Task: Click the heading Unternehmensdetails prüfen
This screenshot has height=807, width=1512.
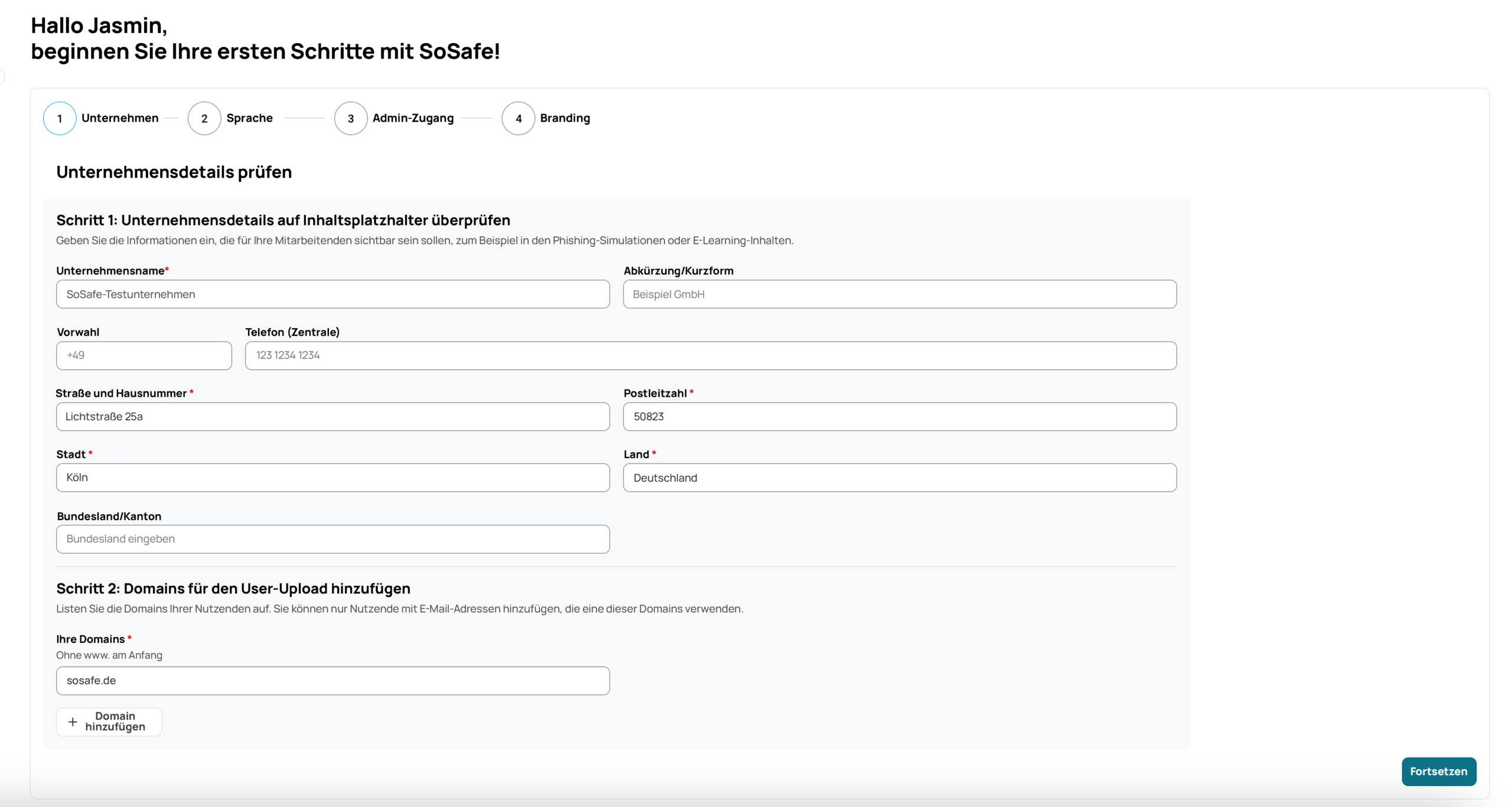Action: [174, 172]
